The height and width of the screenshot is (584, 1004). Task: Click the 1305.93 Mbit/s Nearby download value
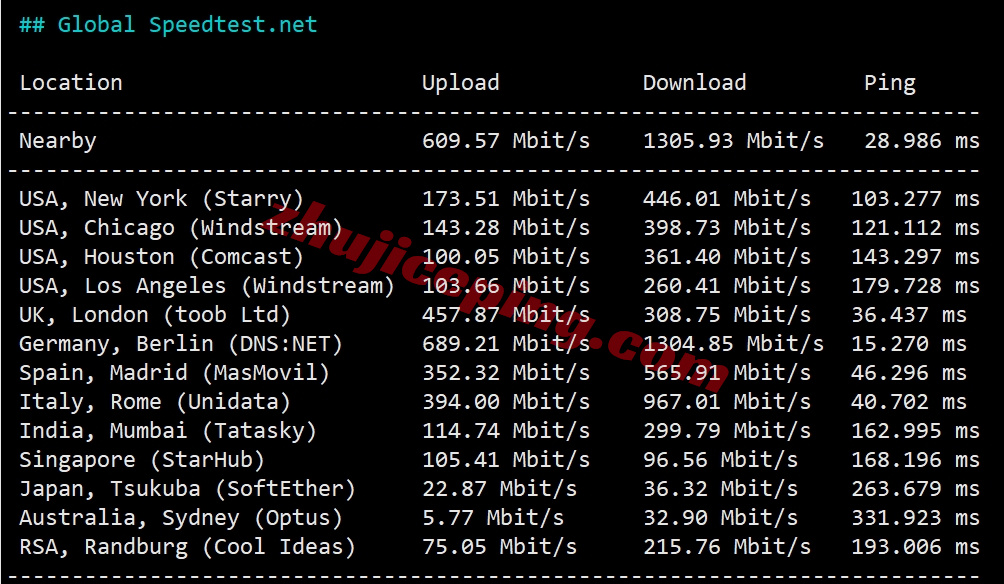pyautogui.click(x=733, y=142)
